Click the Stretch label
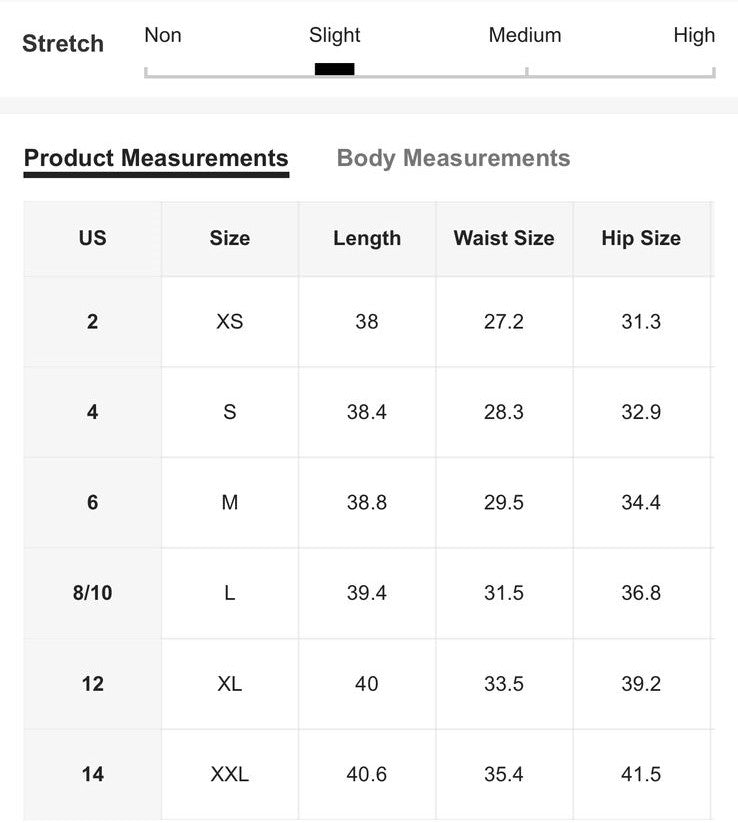Screen dimensions: 738x823 [62, 43]
